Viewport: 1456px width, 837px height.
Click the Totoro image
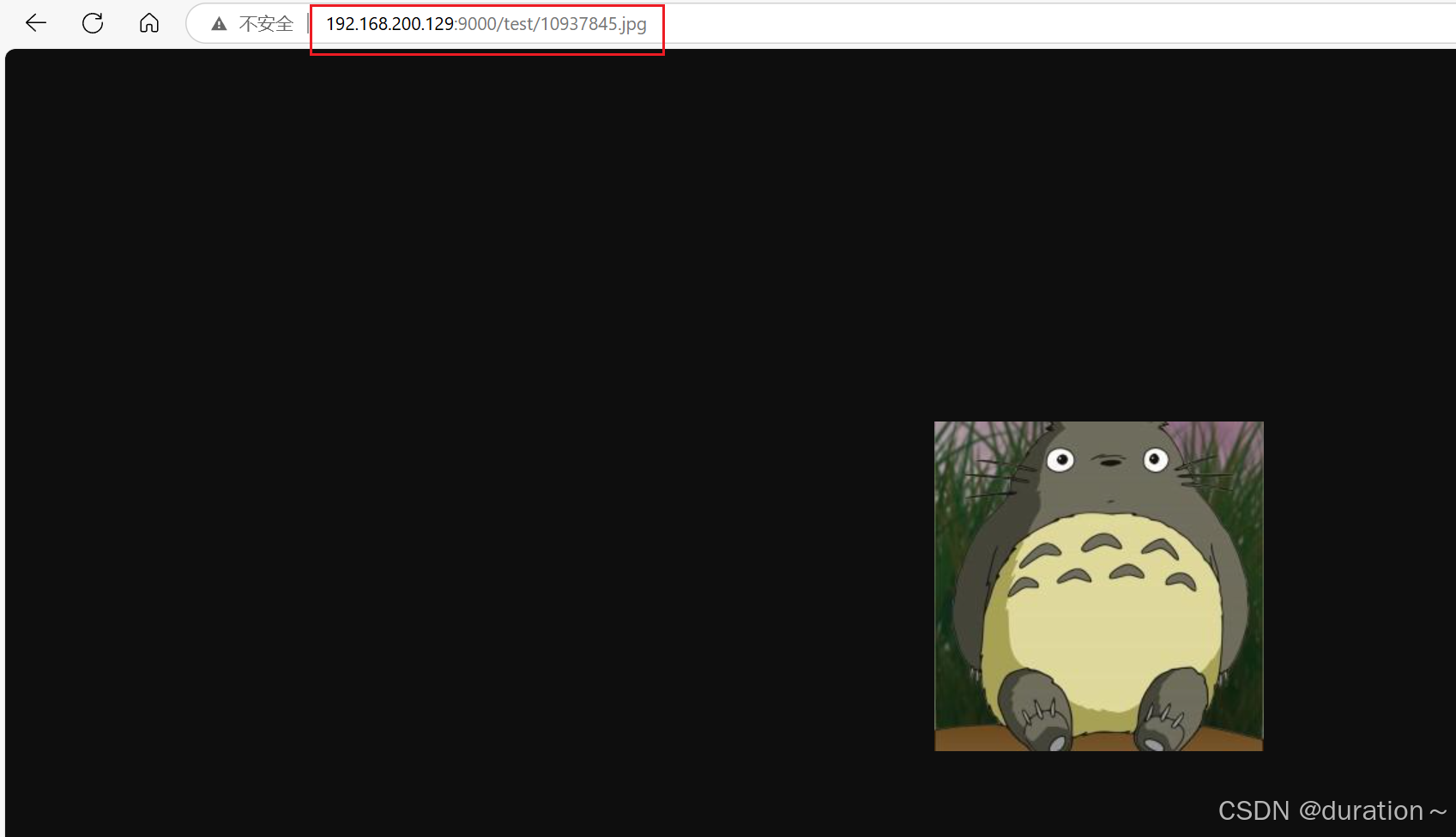(x=1098, y=585)
